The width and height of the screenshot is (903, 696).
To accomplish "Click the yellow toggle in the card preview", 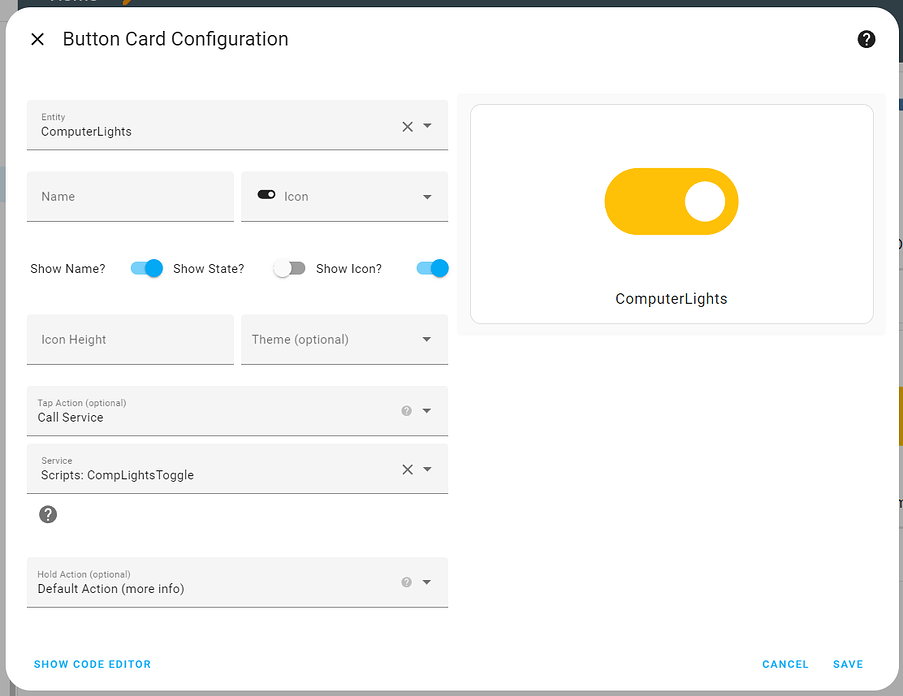I will [671, 201].
